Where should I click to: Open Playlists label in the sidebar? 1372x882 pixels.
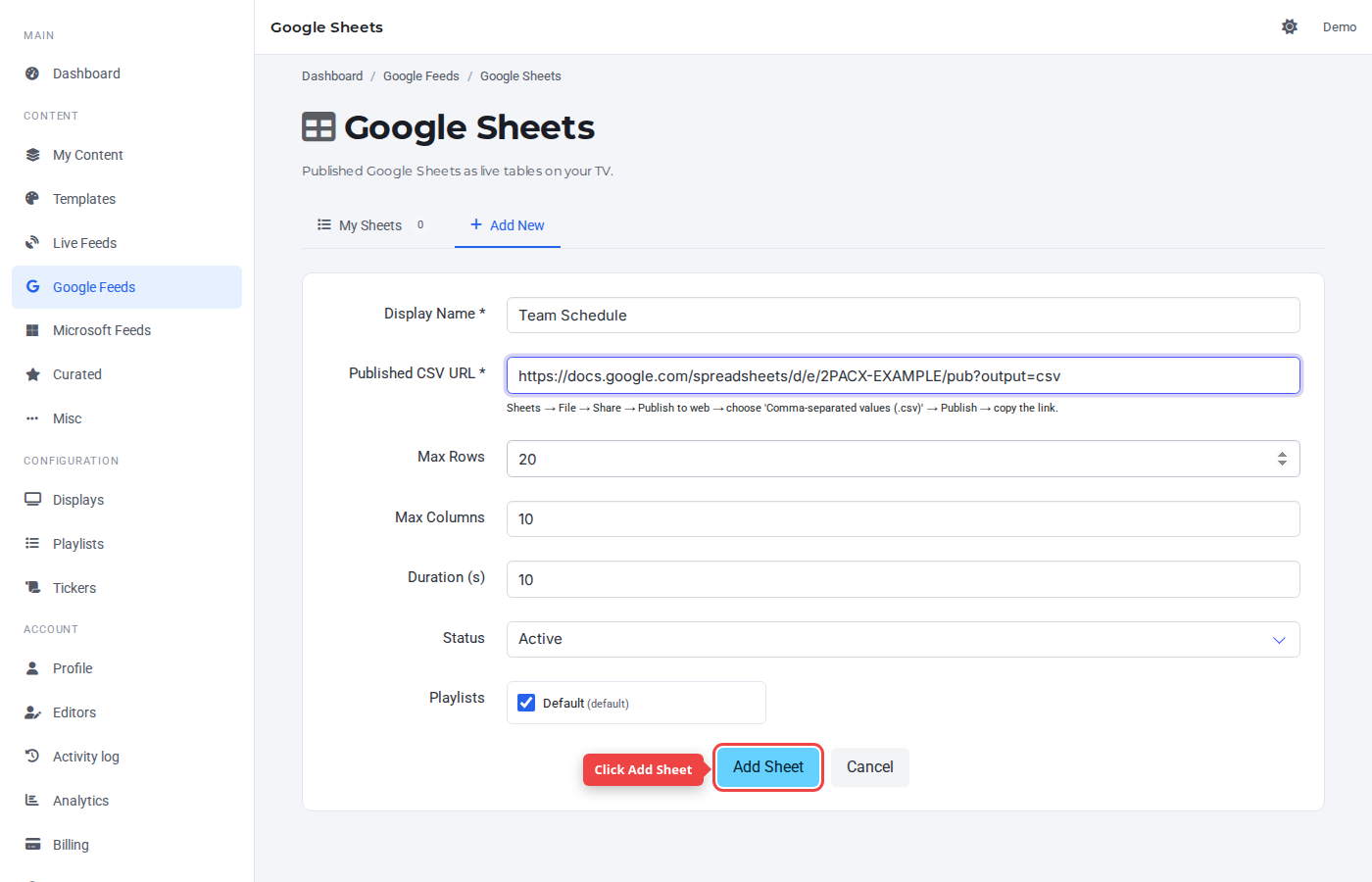click(78, 544)
